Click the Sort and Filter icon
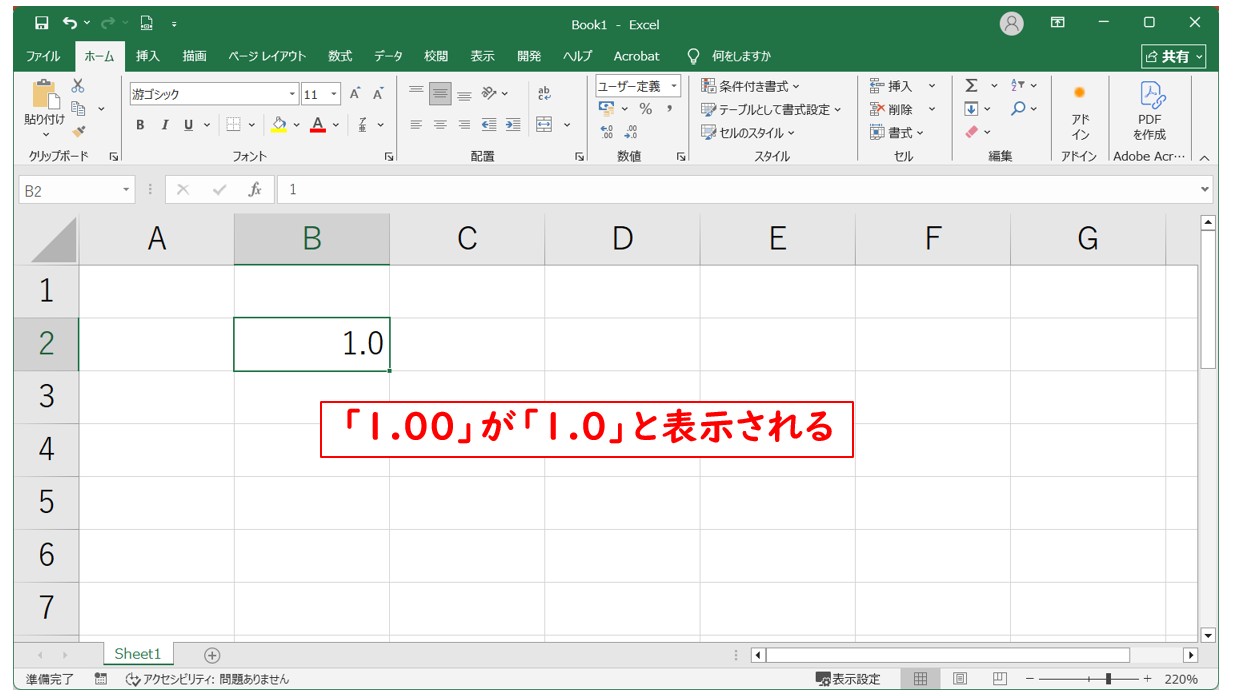Screen dimensions: 1233x698 1018,86
